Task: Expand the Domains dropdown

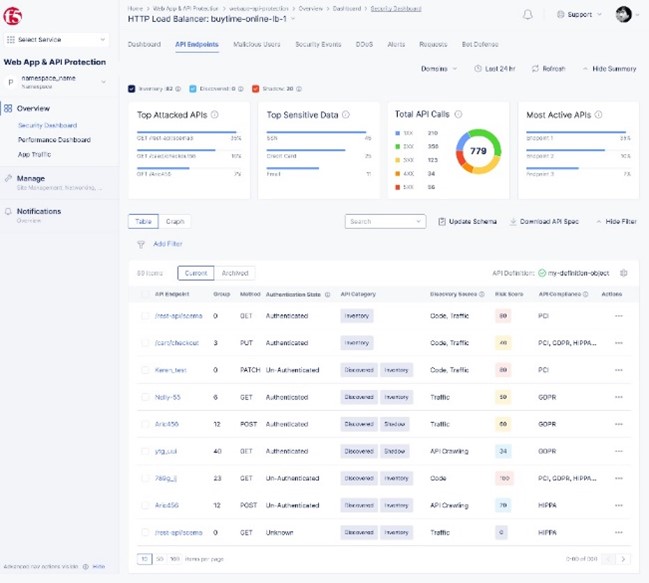Action: tap(439, 69)
